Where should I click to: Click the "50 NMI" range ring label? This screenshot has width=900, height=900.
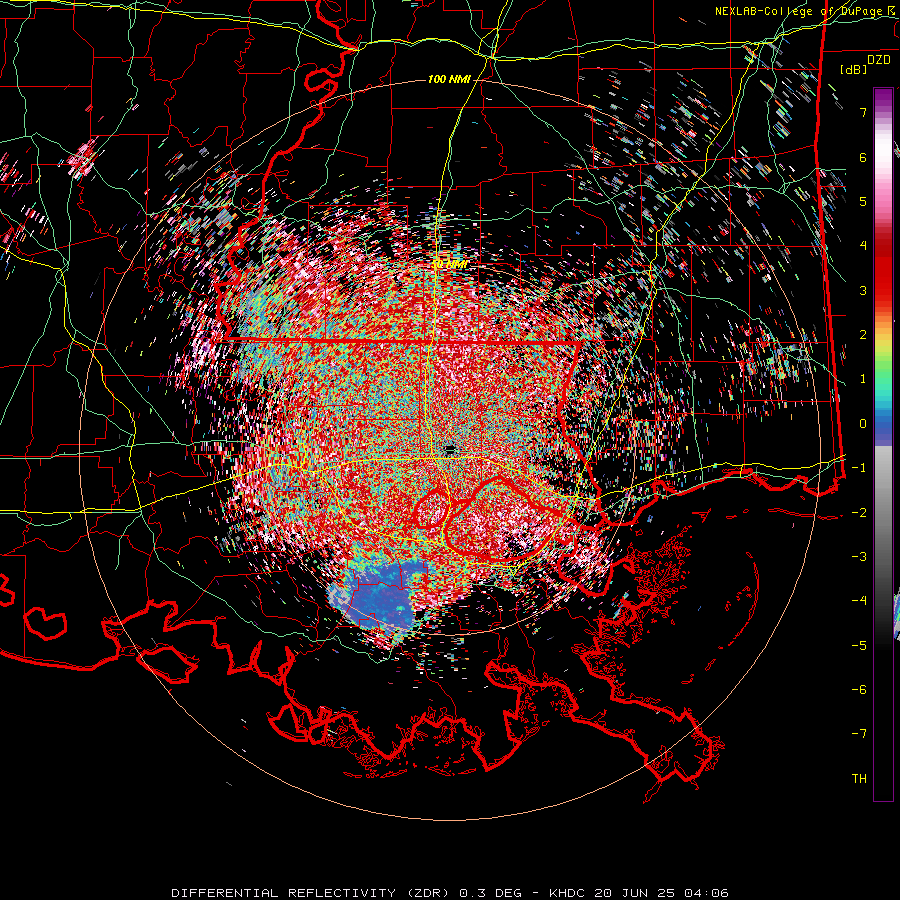[449, 264]
